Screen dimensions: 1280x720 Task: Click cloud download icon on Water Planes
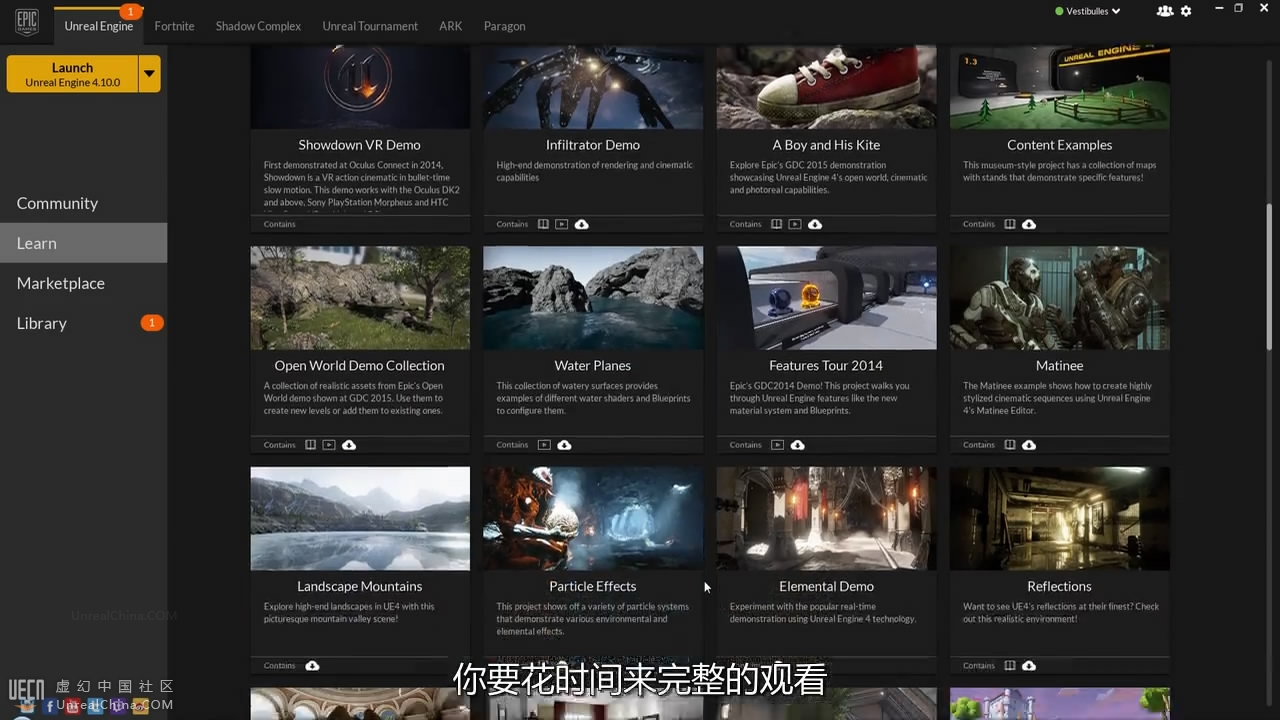click(x=564, y=445)
